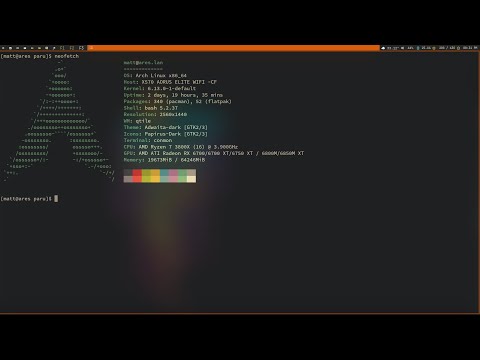Click the matt@ares.lan header line
This screenshot has height=360, width=480.
pos(143,62)
